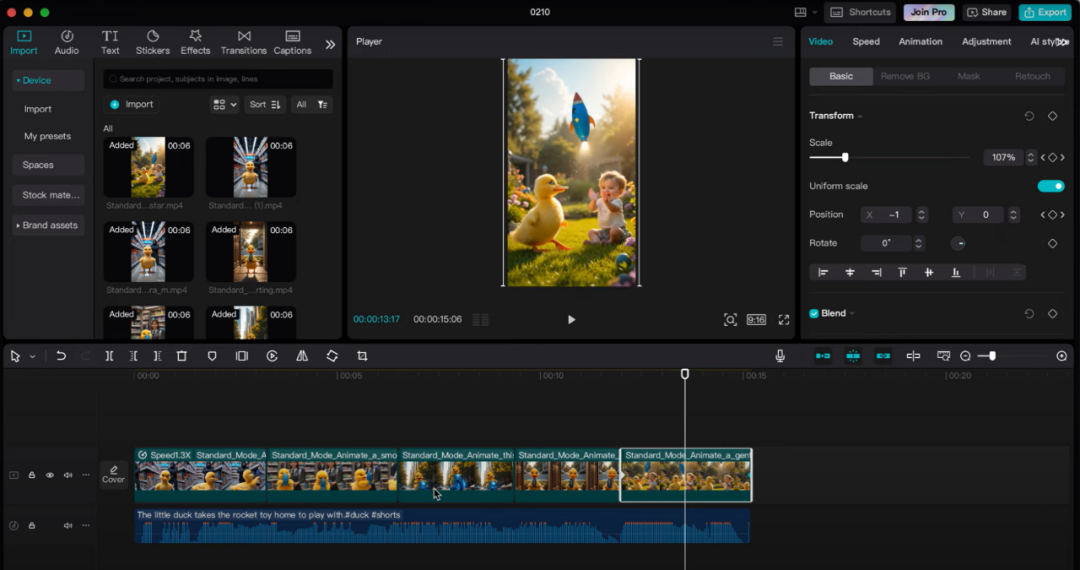Select the Mask sub-tab
This screenshot has height=570, width=1080.
coord(968,77)
